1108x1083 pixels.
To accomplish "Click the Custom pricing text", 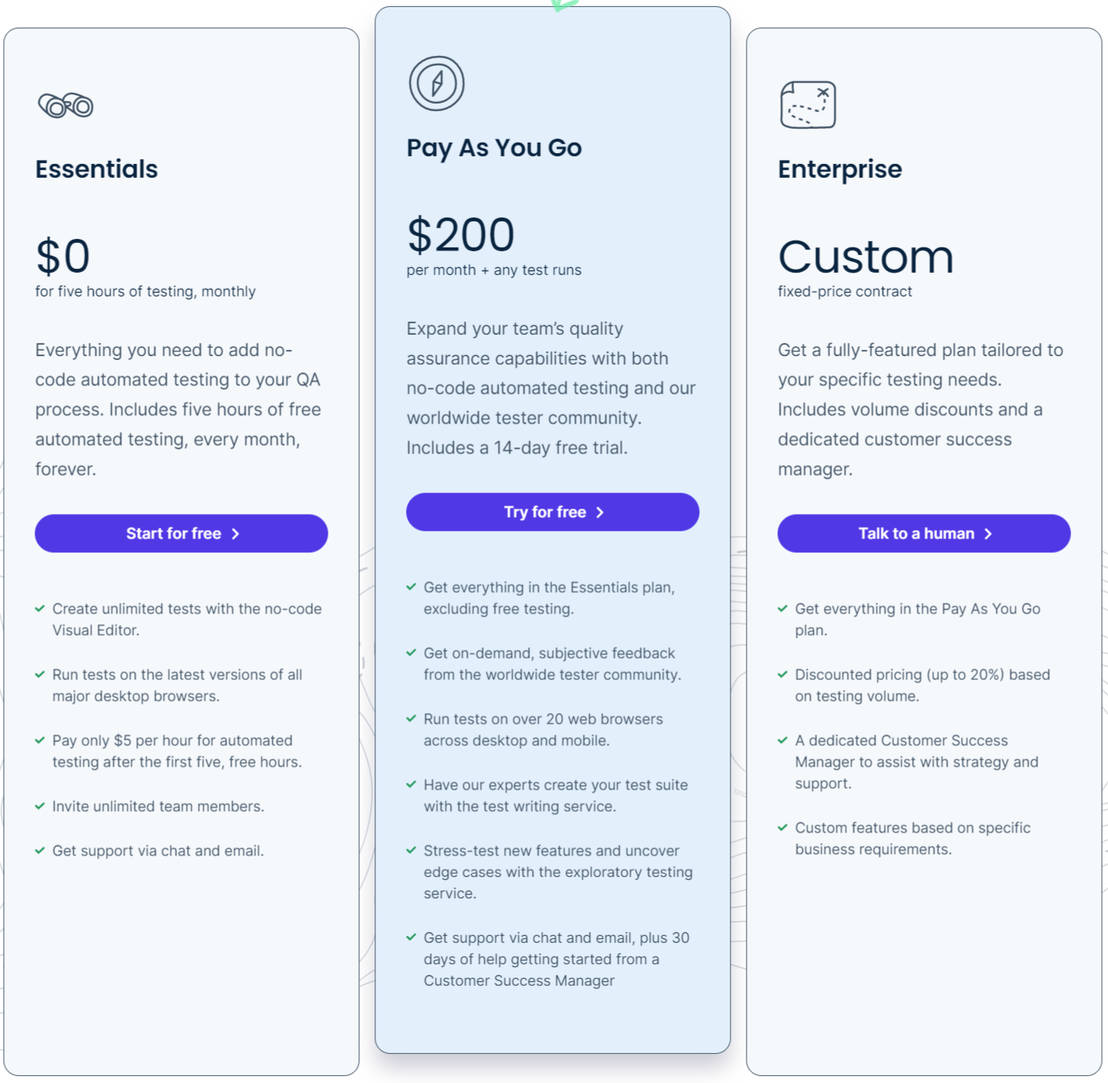I will (x=866, y=258).
